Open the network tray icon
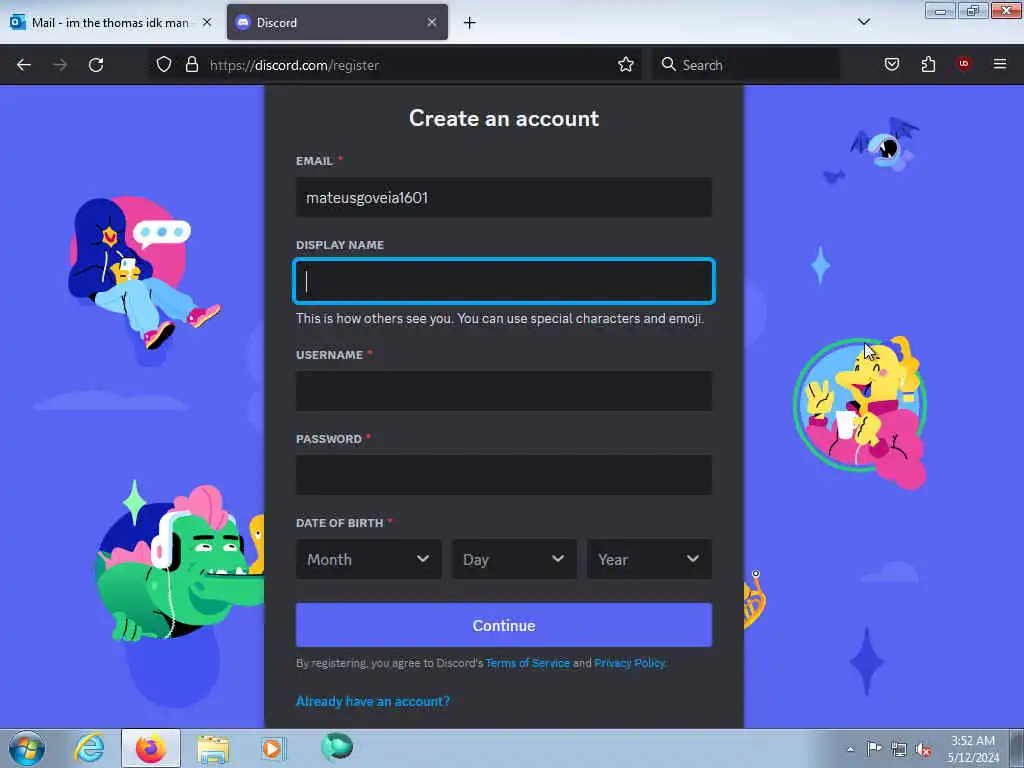This screenshot has height=768, width=1024. (x=899, y=749)
